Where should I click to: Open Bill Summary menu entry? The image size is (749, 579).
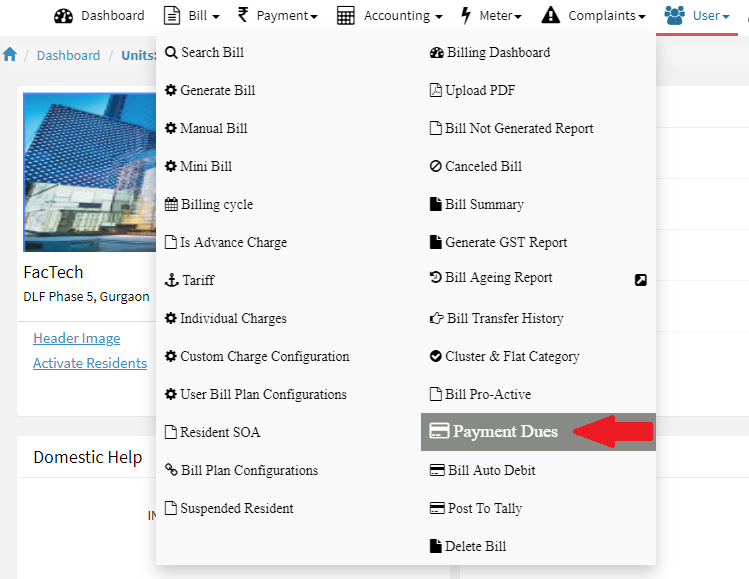pos(477,204)
